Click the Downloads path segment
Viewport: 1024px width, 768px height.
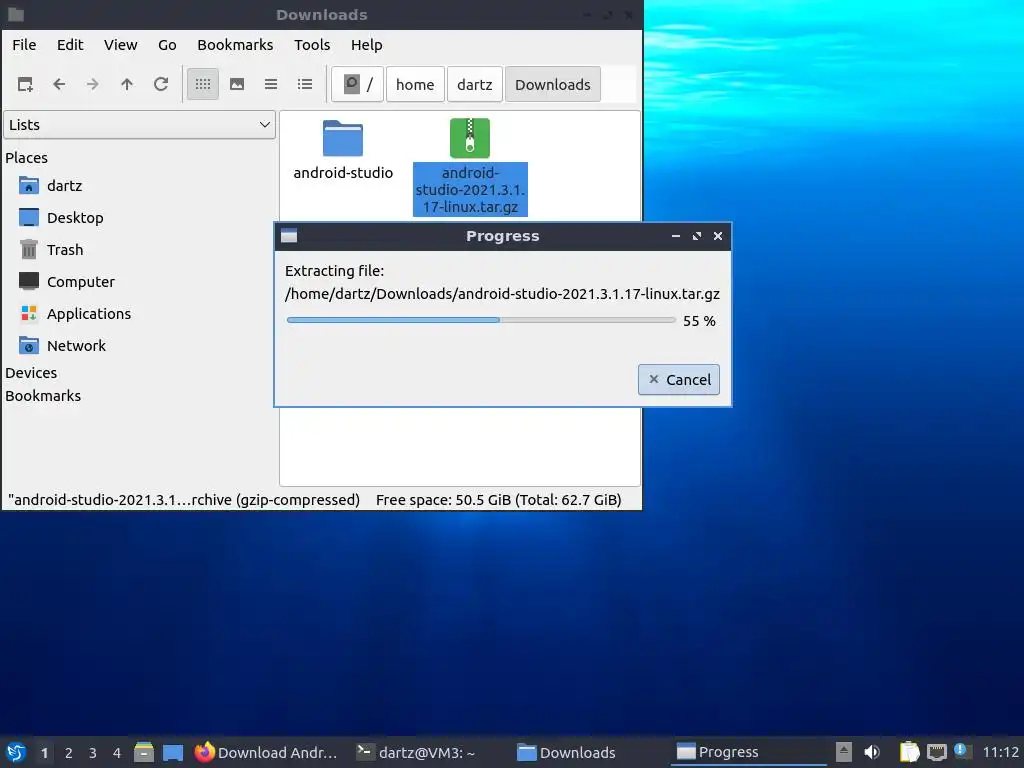552,84
